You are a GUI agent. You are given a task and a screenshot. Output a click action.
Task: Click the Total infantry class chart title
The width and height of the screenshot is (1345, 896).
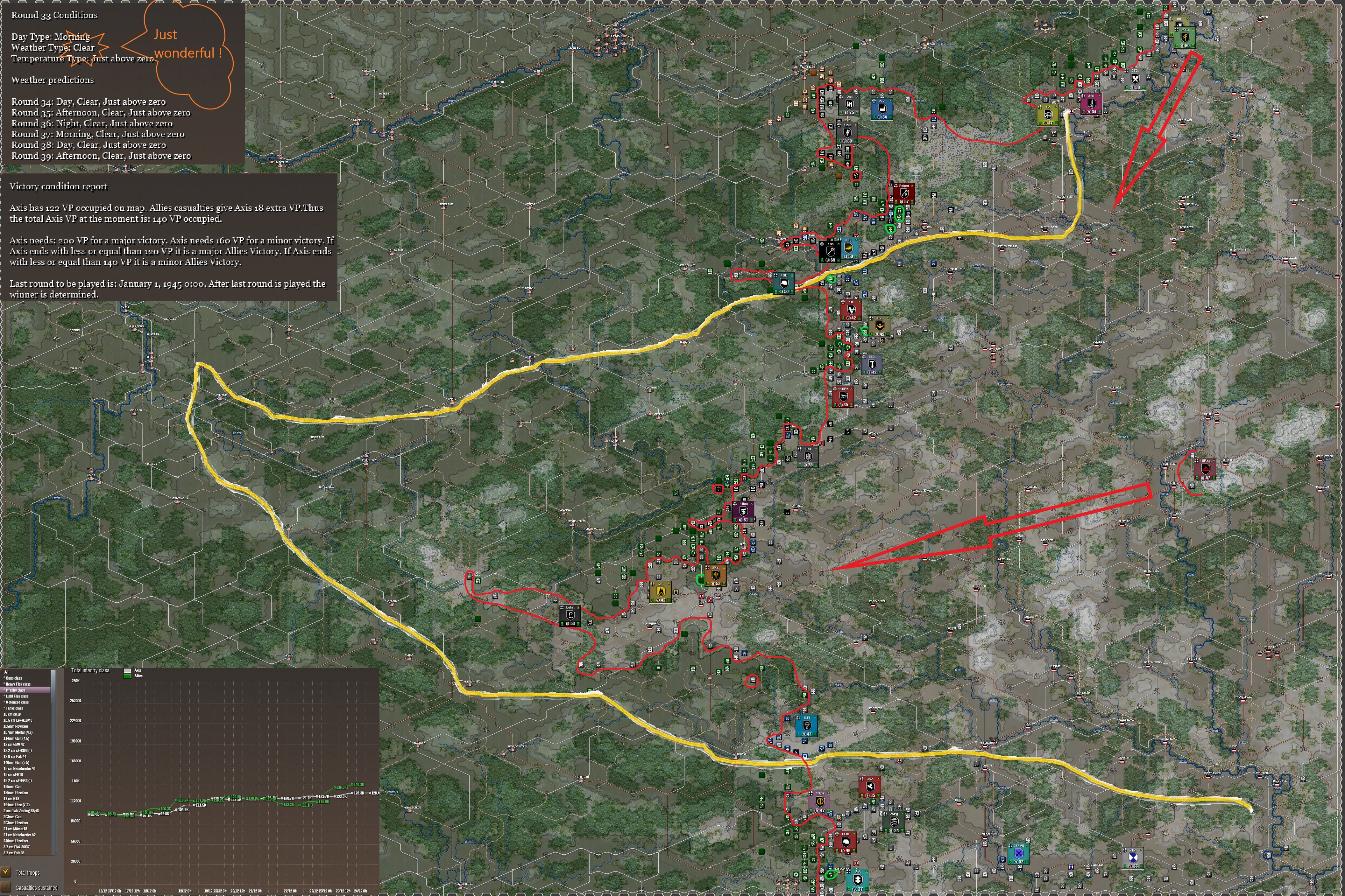coord(90,670)
